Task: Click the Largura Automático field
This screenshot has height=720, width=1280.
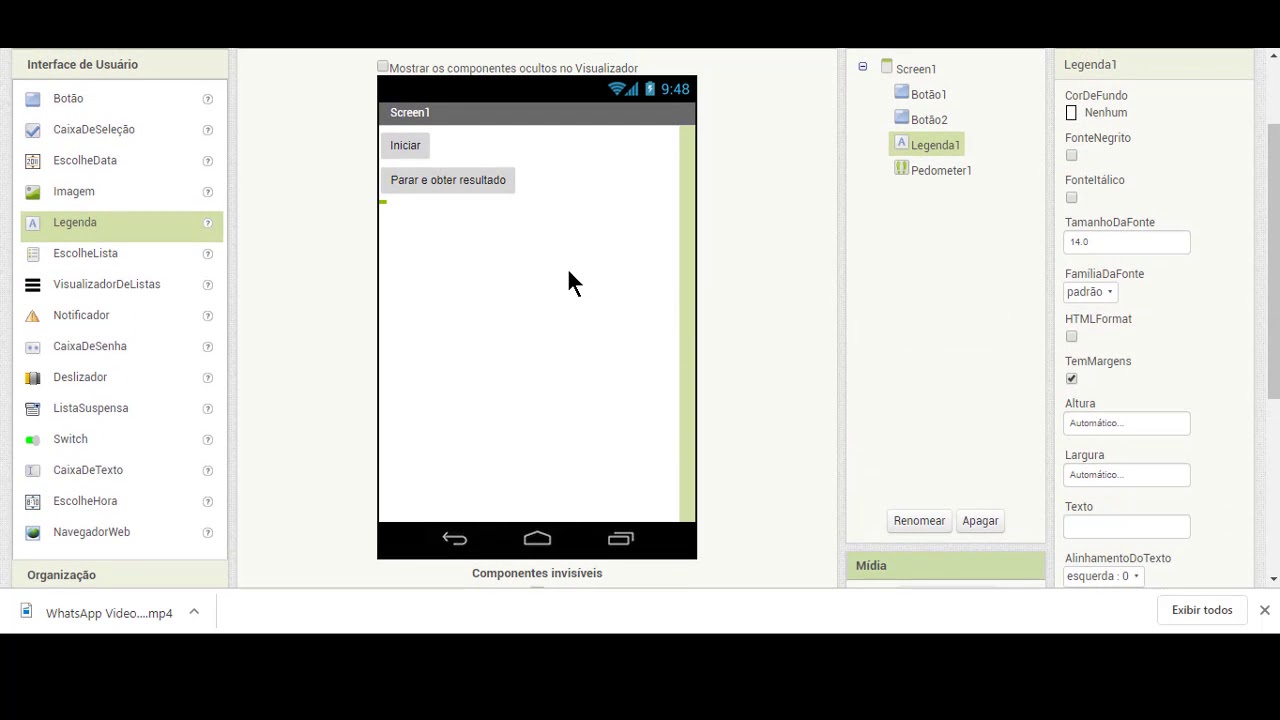Action: [1127, 475]
